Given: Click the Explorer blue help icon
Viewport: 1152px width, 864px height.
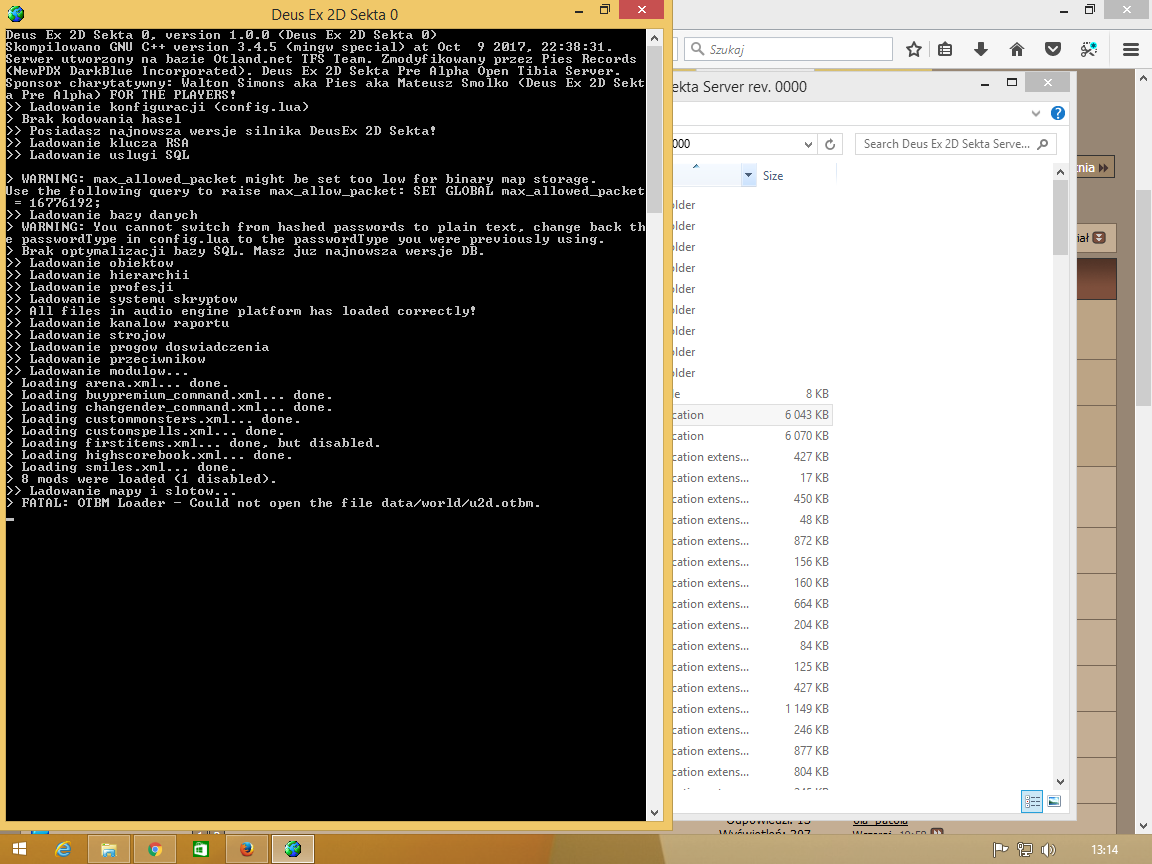Looking at the screenshot, I should (x=1058, y=113).
